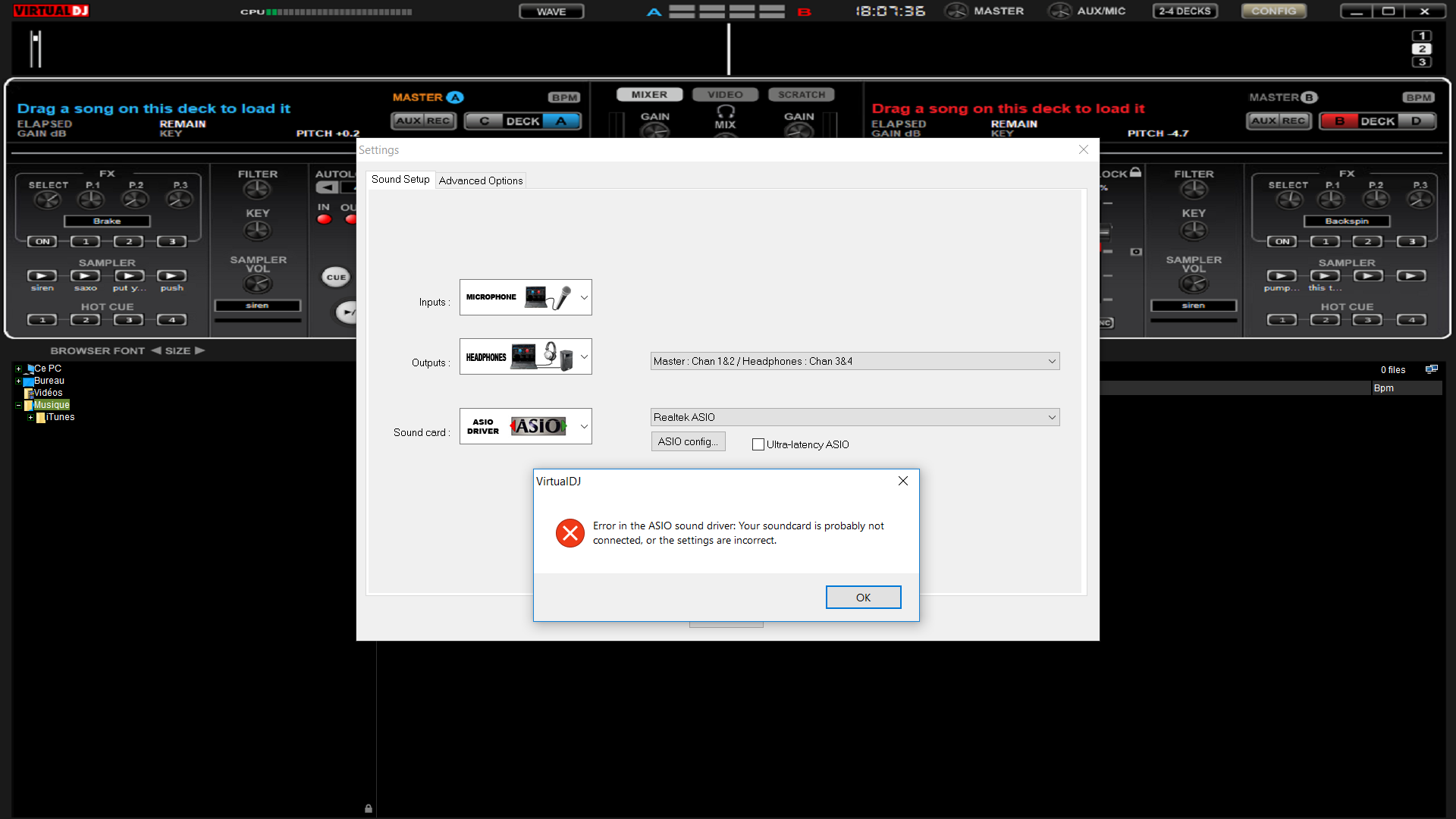Open the CONFIG button

[x=1274, y=11]
